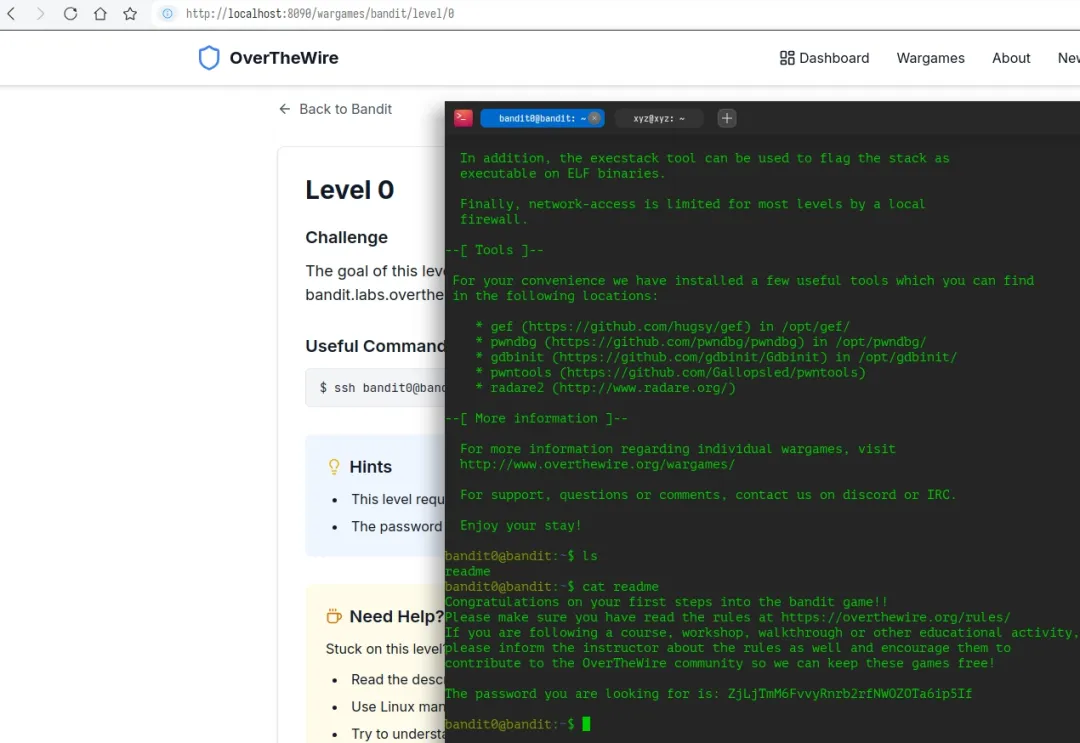
Task: Click the Hints heading text
Action: (x=371, y=467)
